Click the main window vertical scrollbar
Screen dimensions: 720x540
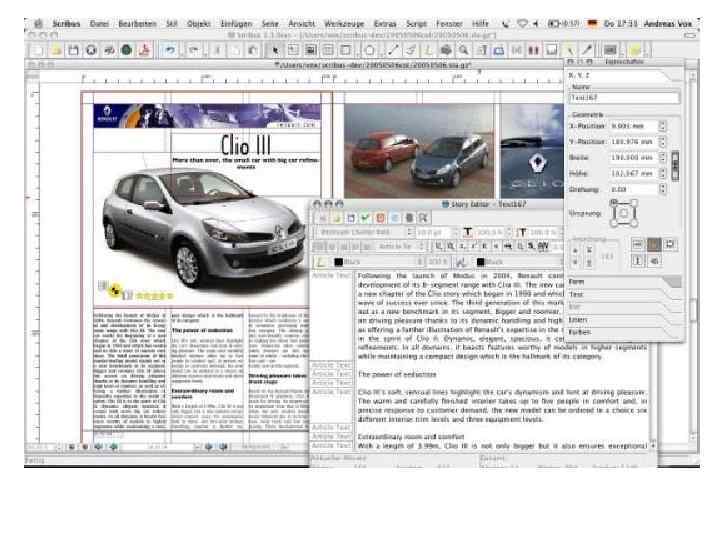point(693,255)
